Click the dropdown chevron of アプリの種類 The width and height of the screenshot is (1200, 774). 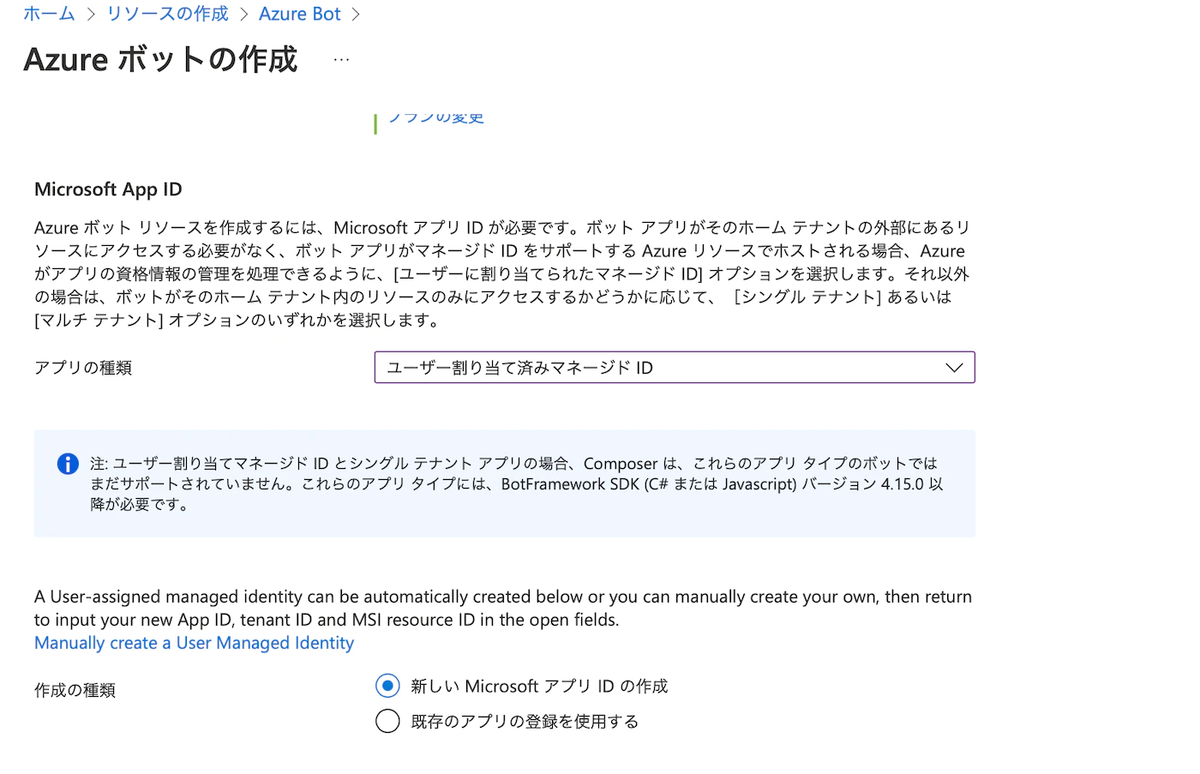[953, 367]
